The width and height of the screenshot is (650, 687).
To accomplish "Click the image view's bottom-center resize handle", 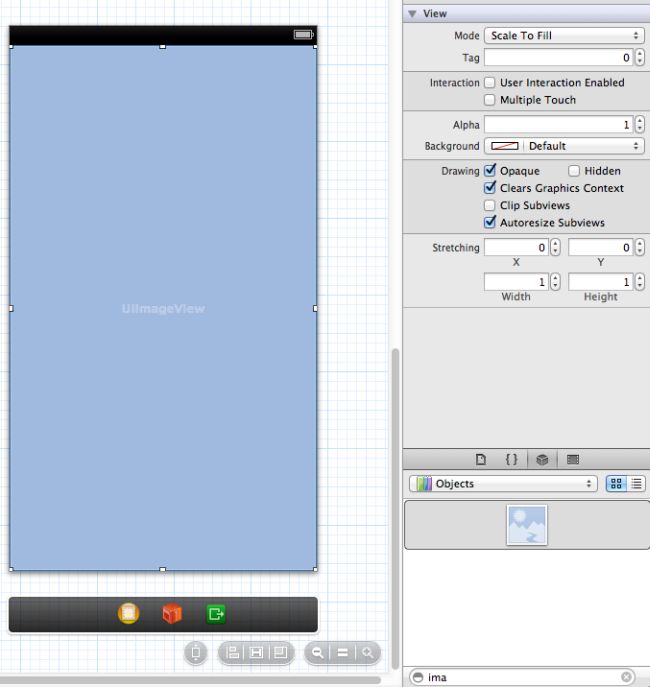I will tap(162, 569).
